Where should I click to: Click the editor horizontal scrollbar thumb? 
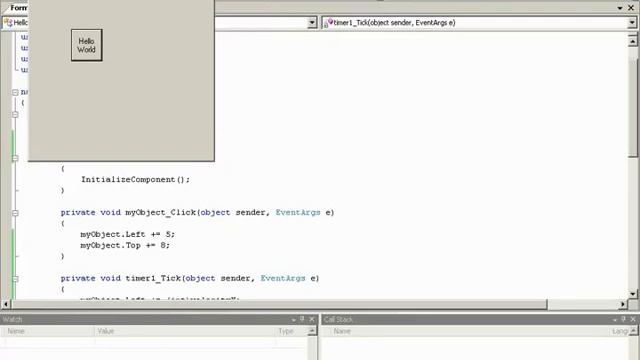[x=279, y=304]
